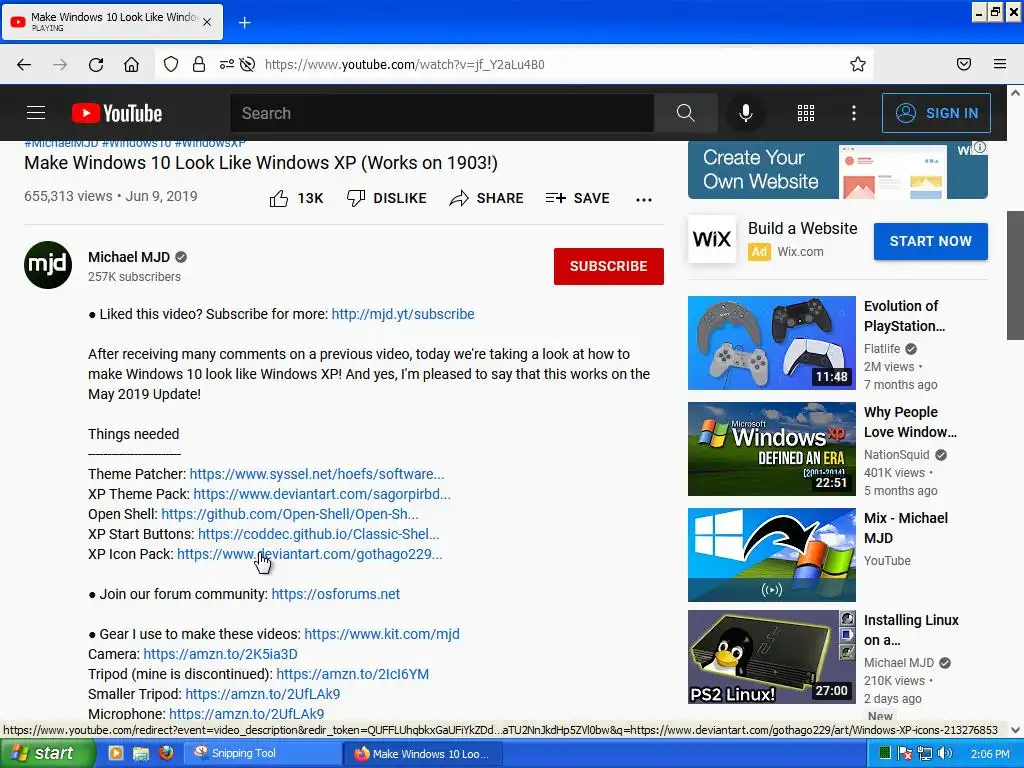
Task: Click the security alert tray icon
Action: (904, 754)
